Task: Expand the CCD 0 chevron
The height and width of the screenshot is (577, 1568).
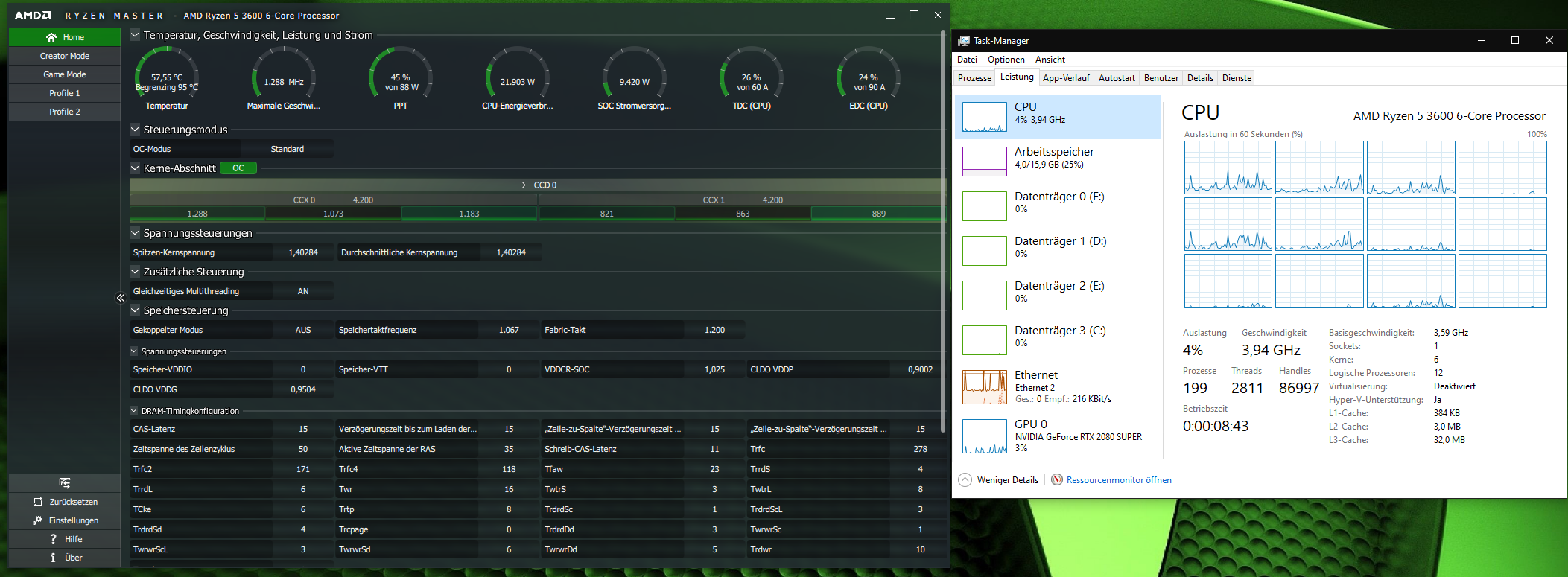Action: [524, 185]
